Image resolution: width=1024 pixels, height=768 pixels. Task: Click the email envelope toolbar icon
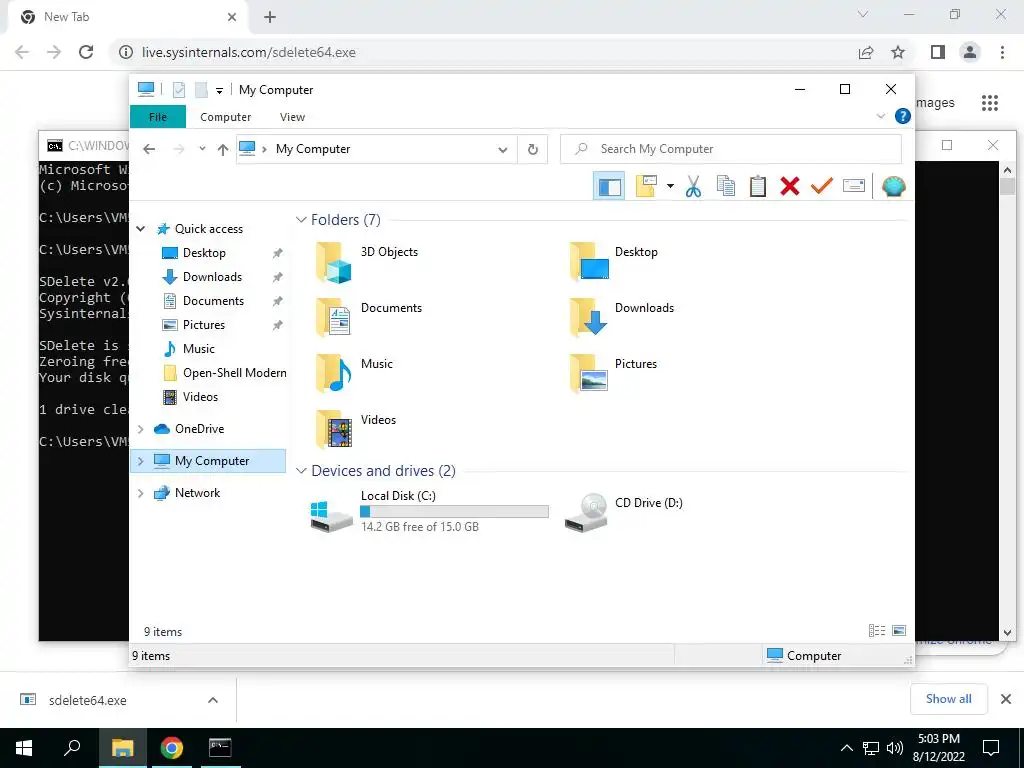point(854,186)
